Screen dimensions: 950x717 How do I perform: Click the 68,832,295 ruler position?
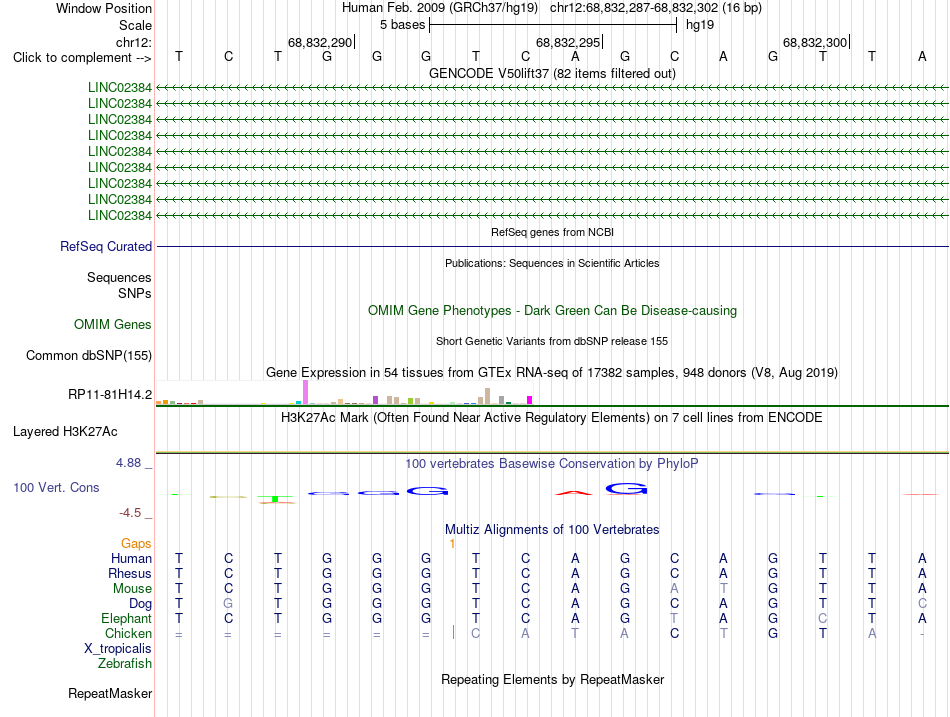(x=568, y=42)
